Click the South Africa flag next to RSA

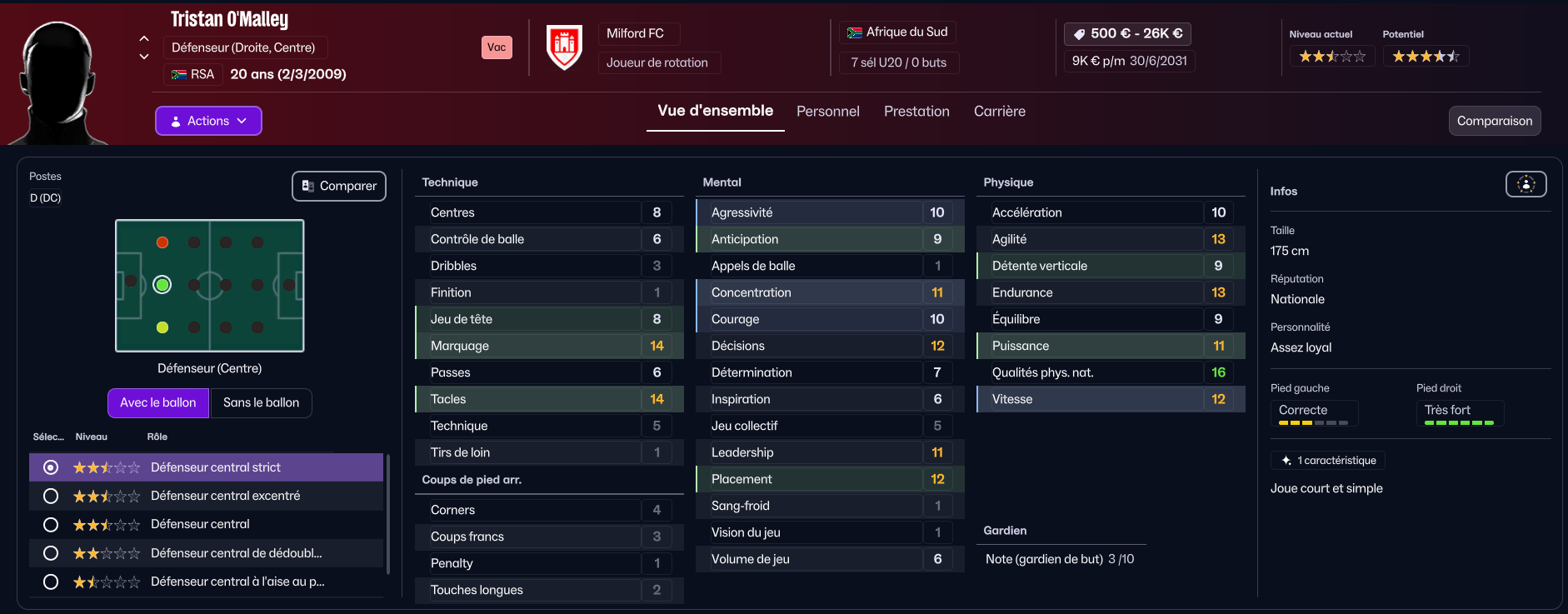tap(178, 74)
